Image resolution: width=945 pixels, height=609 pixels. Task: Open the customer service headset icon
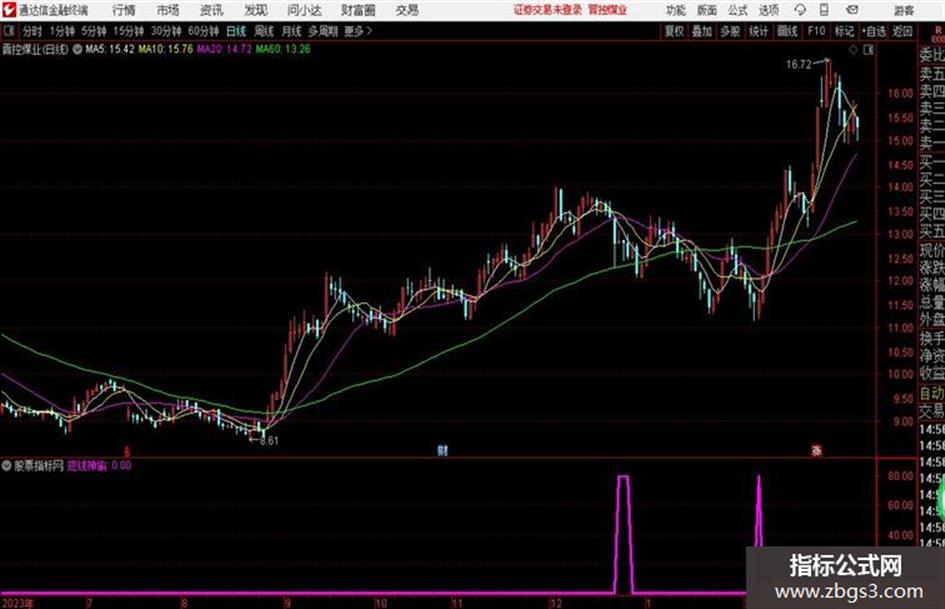click(800, 10)
